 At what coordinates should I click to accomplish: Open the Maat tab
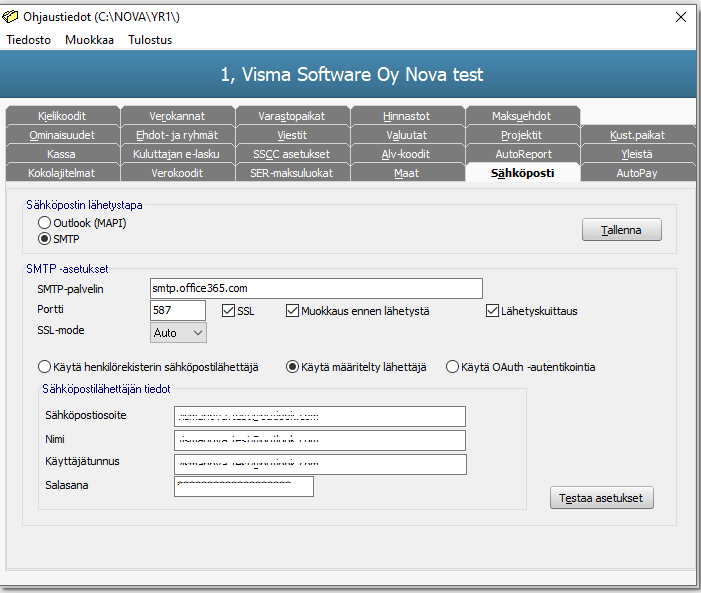point(407,173)
